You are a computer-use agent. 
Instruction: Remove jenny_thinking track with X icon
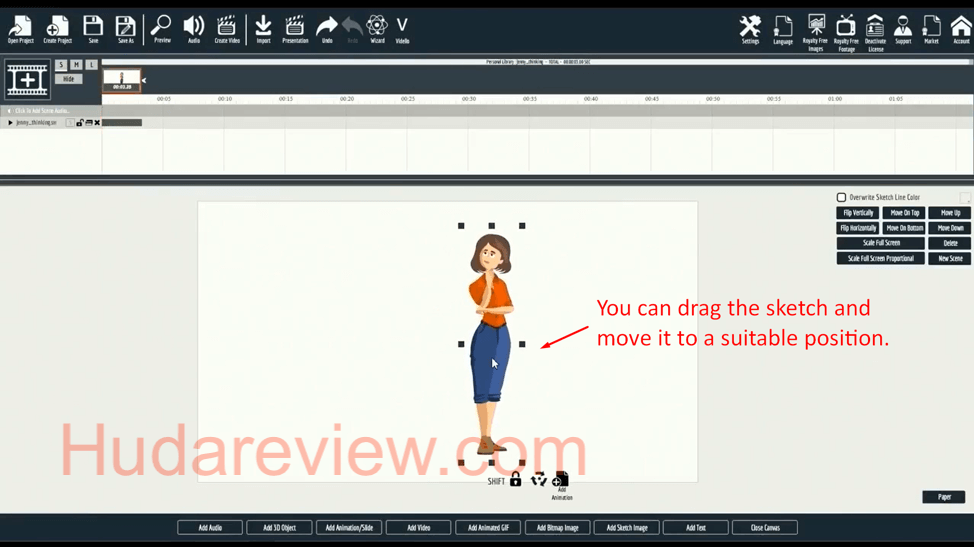coord(97,123)
